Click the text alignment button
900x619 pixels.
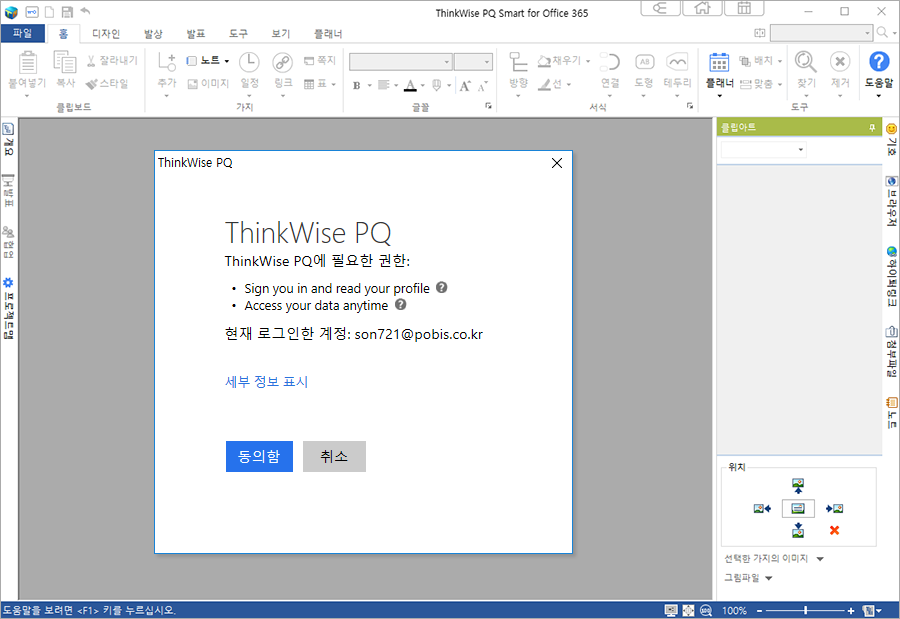[x=384, y=86]
